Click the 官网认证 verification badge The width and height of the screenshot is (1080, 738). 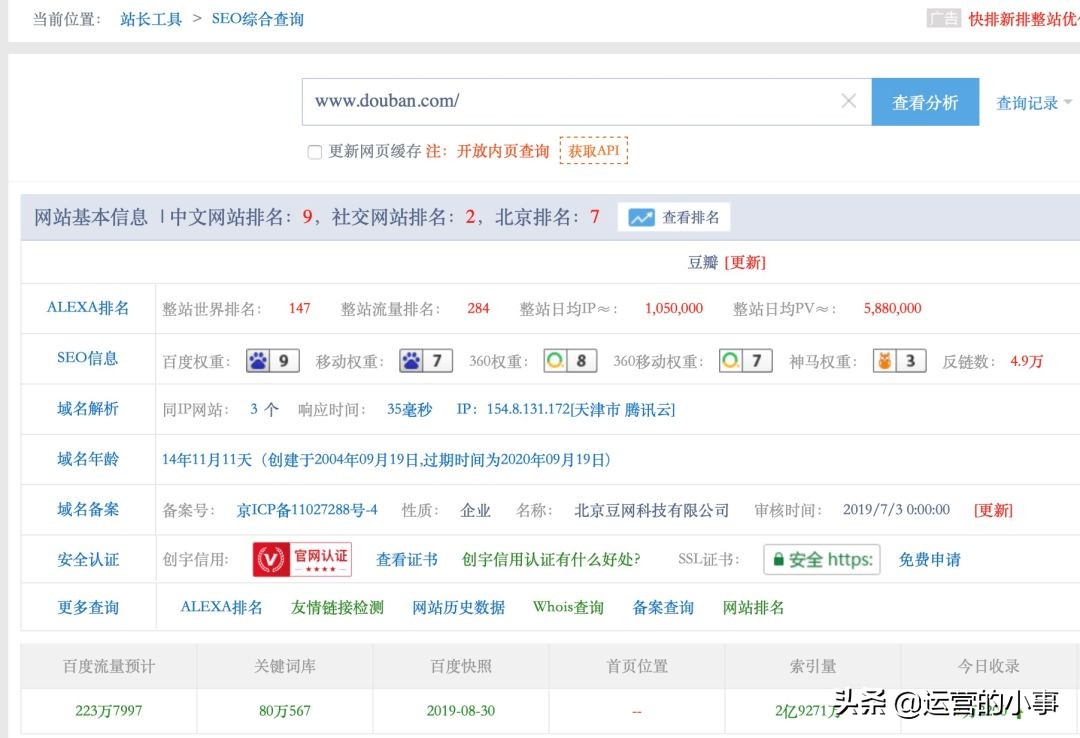tap(301, 559)
